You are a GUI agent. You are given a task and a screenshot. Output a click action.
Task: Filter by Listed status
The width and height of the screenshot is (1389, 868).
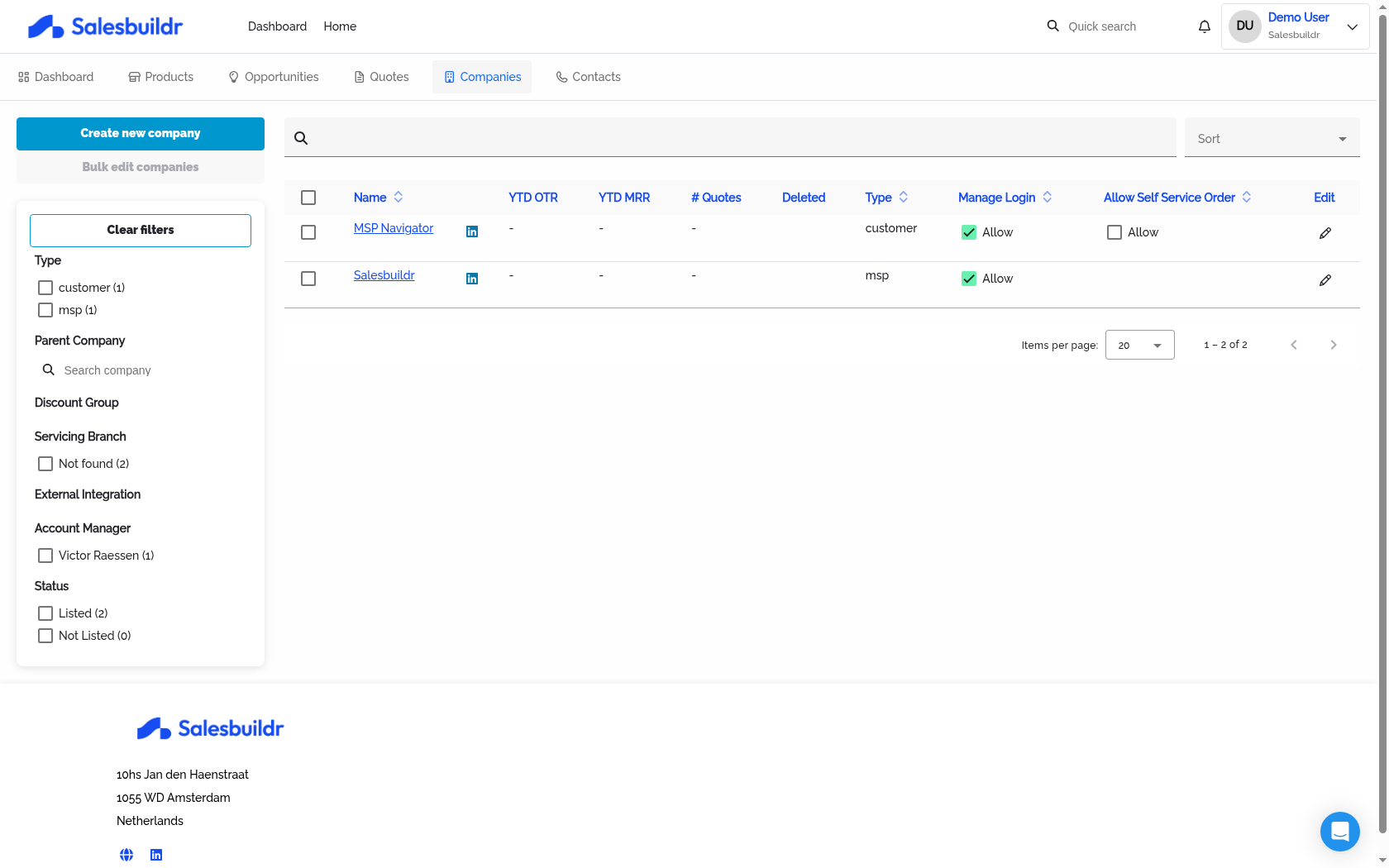(45, 613)
